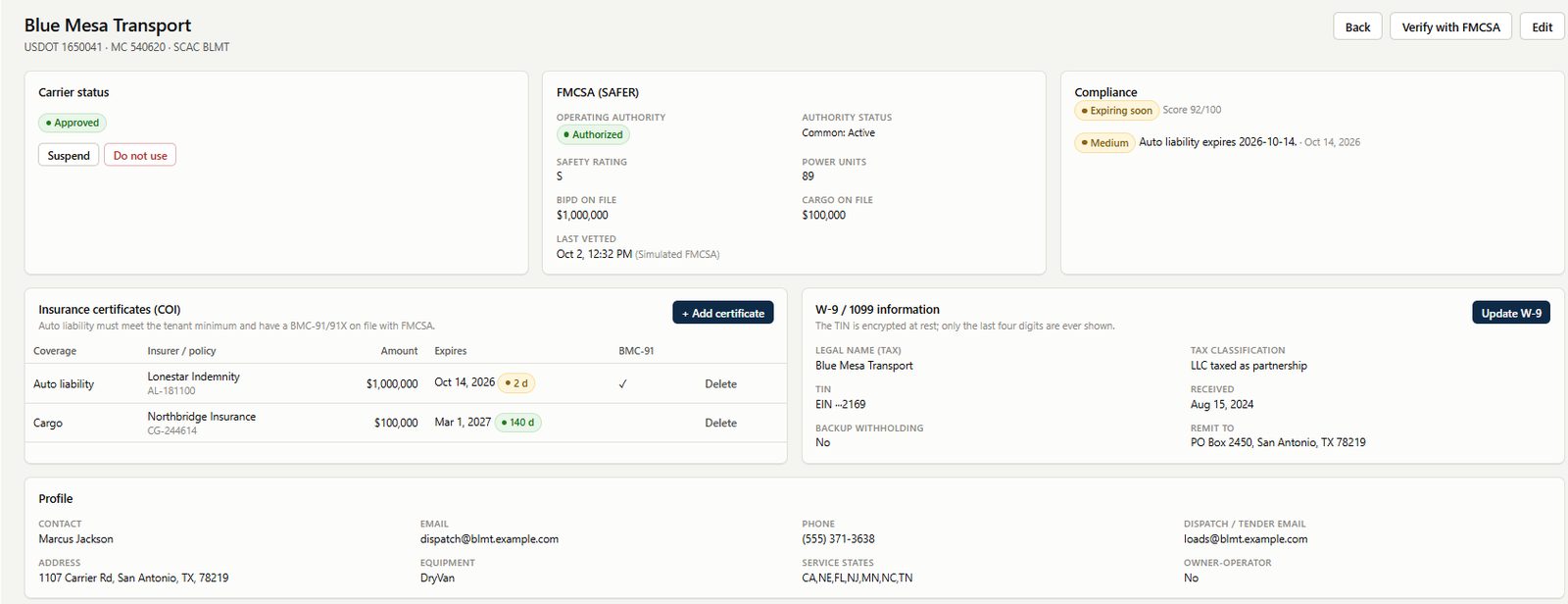The width and height of the screenshot is (1568, 604).
Task: Select the Northbridge Insurance insurer name
Action: point(201,417)
